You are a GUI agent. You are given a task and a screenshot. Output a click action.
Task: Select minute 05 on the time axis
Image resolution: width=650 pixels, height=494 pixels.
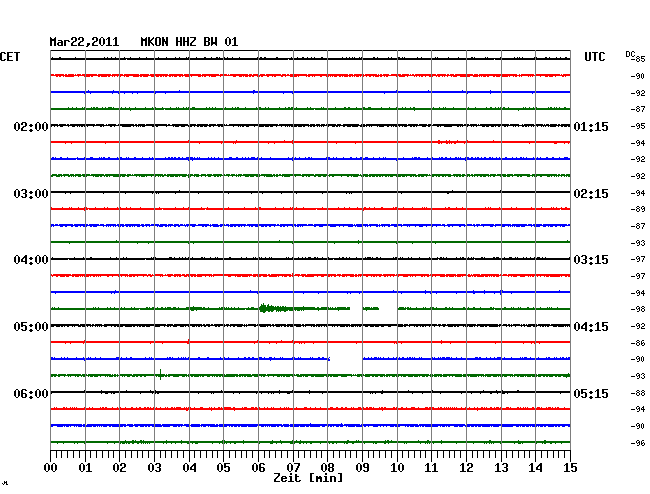coord(223,468)
